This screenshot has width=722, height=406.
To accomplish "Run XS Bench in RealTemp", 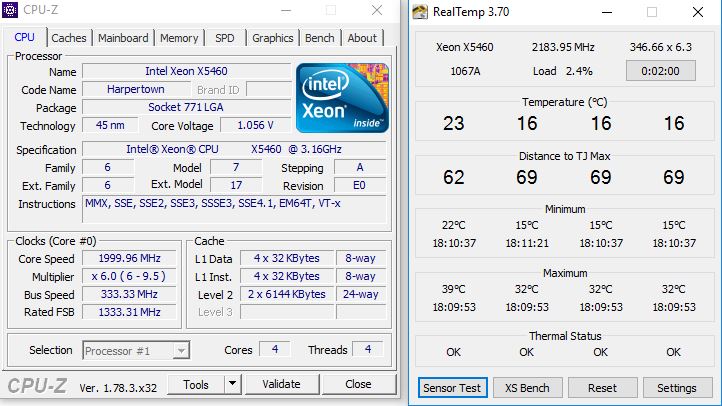I will click(527, 388).
